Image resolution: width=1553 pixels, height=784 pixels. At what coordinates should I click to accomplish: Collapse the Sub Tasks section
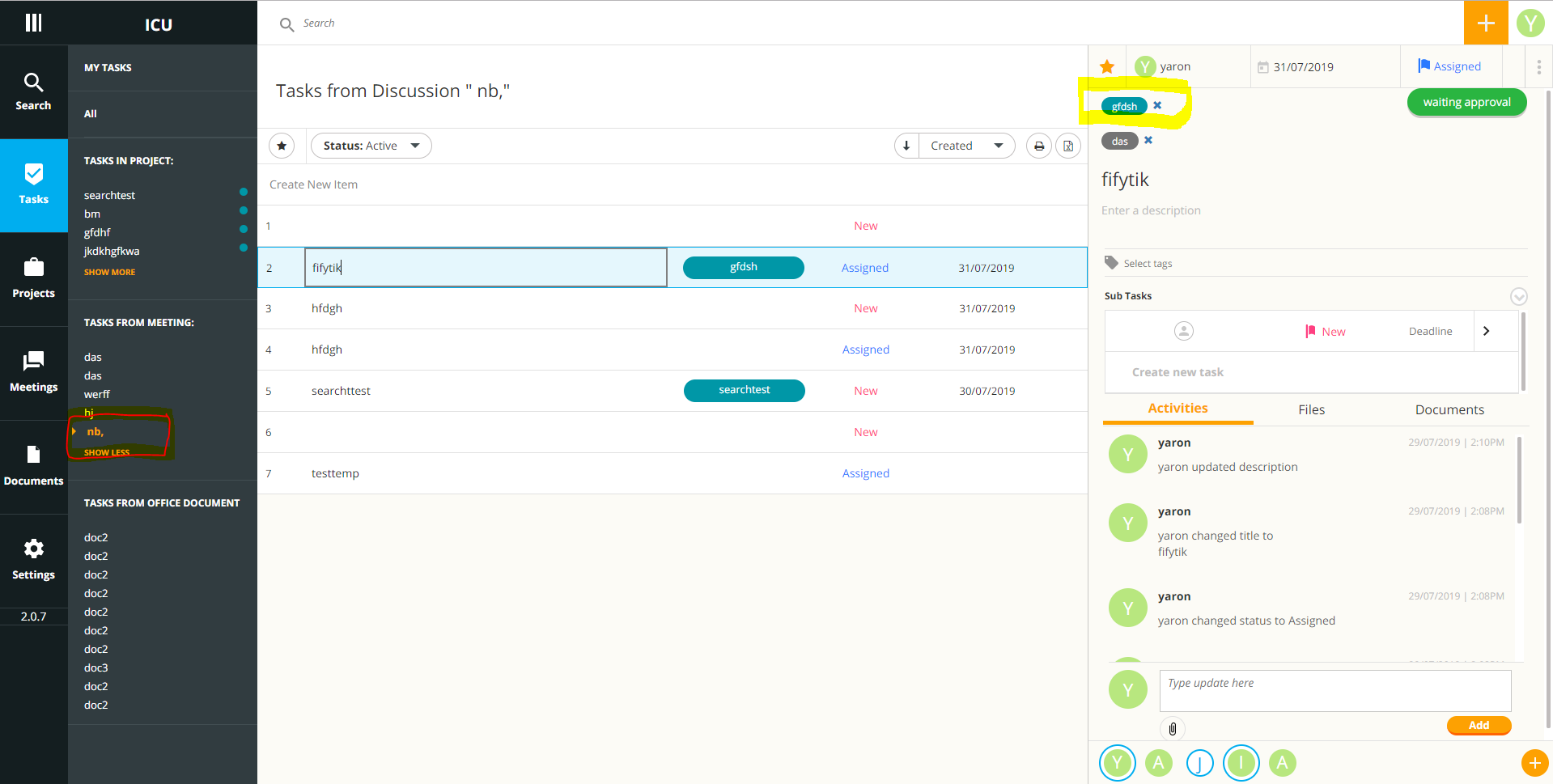1519,296
